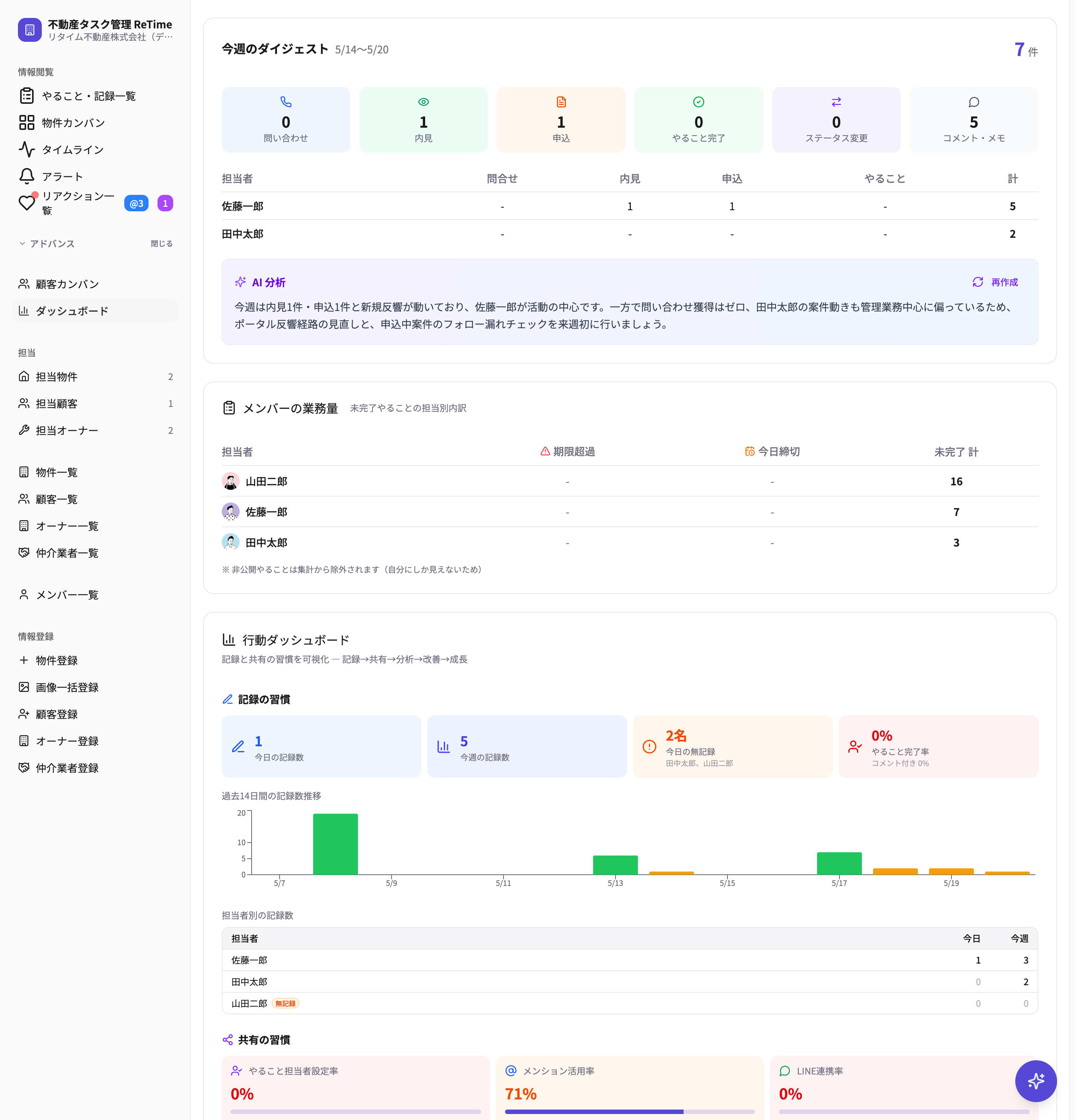Open the タイムライン activity icon
The width and height of the screenshot is (1075, 1120).
click(27, 149)
